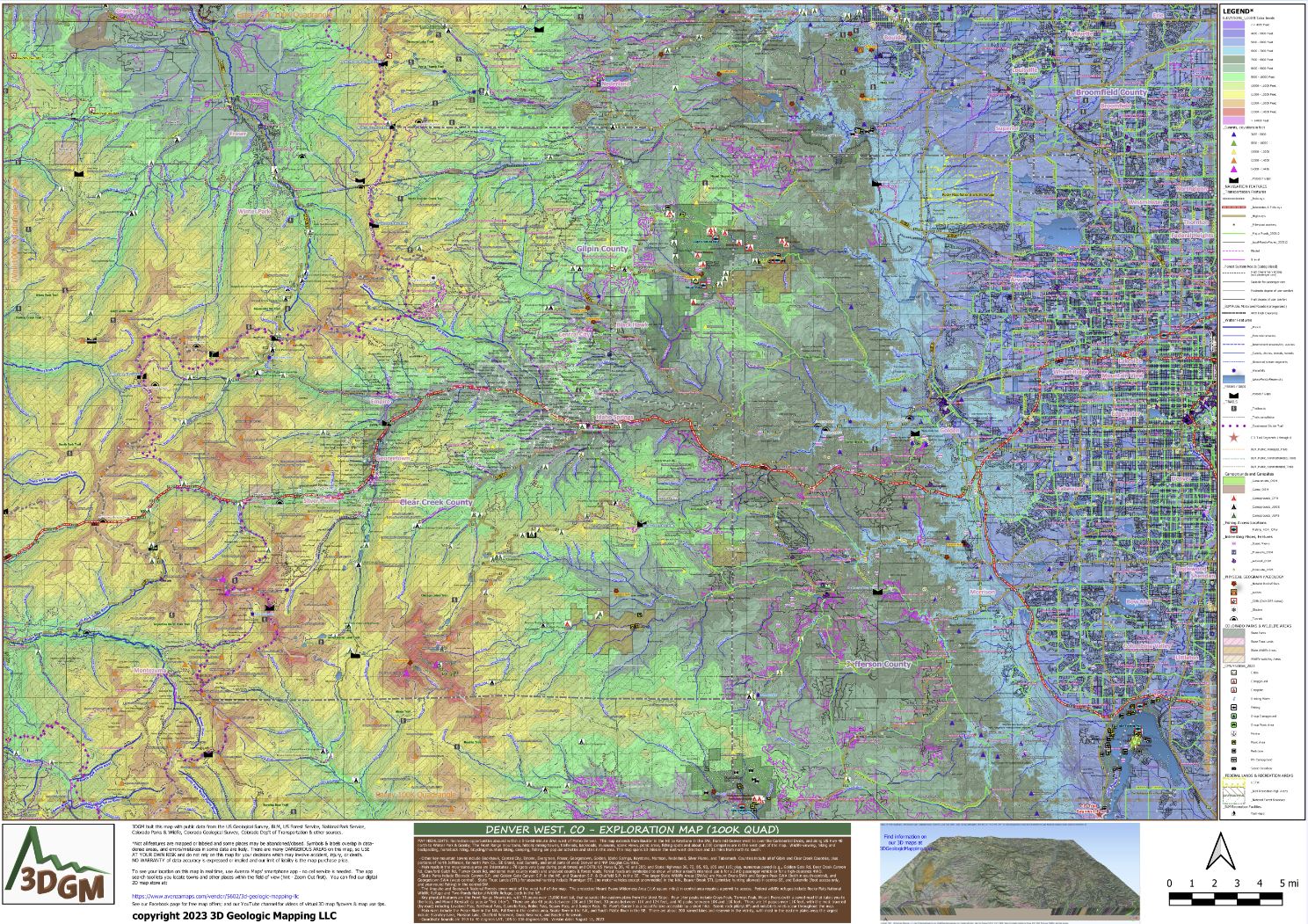Click the Clear Creek County map label

click(x=436, y=503)
